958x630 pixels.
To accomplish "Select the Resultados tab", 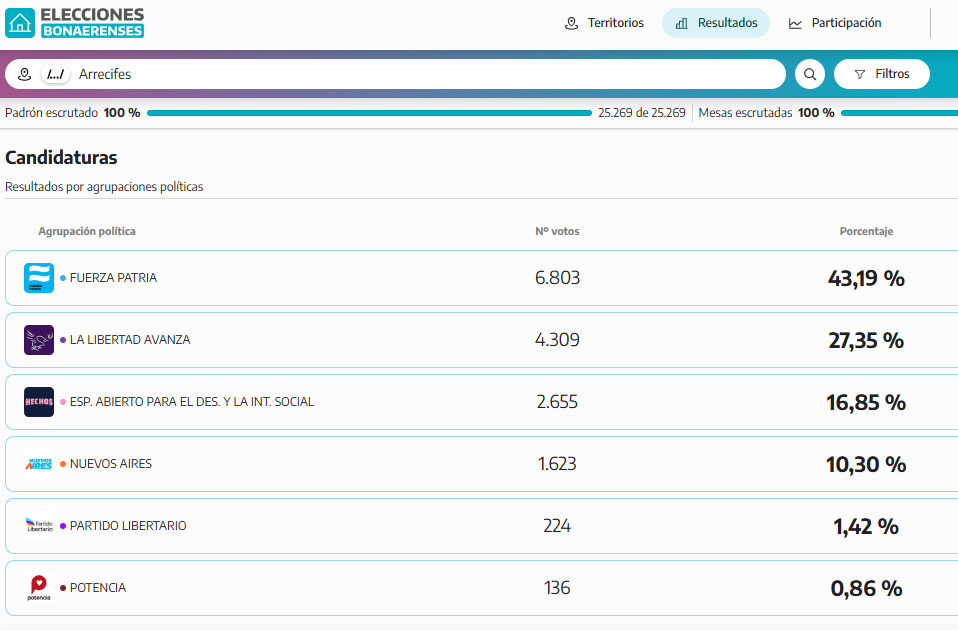I will coord(716,23).
